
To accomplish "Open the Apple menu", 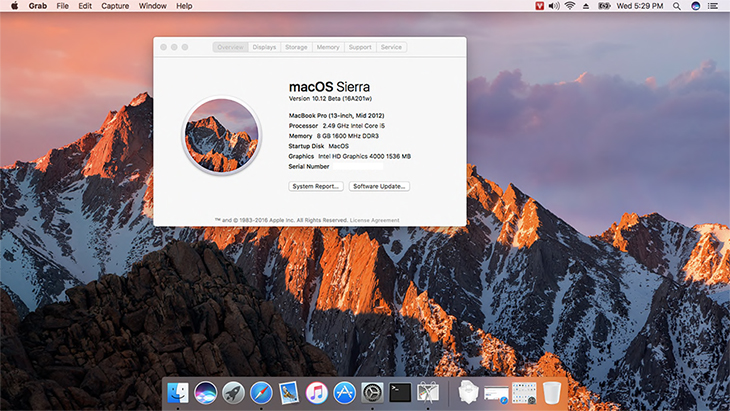I will pyautogui.click(x=14, y=6).
